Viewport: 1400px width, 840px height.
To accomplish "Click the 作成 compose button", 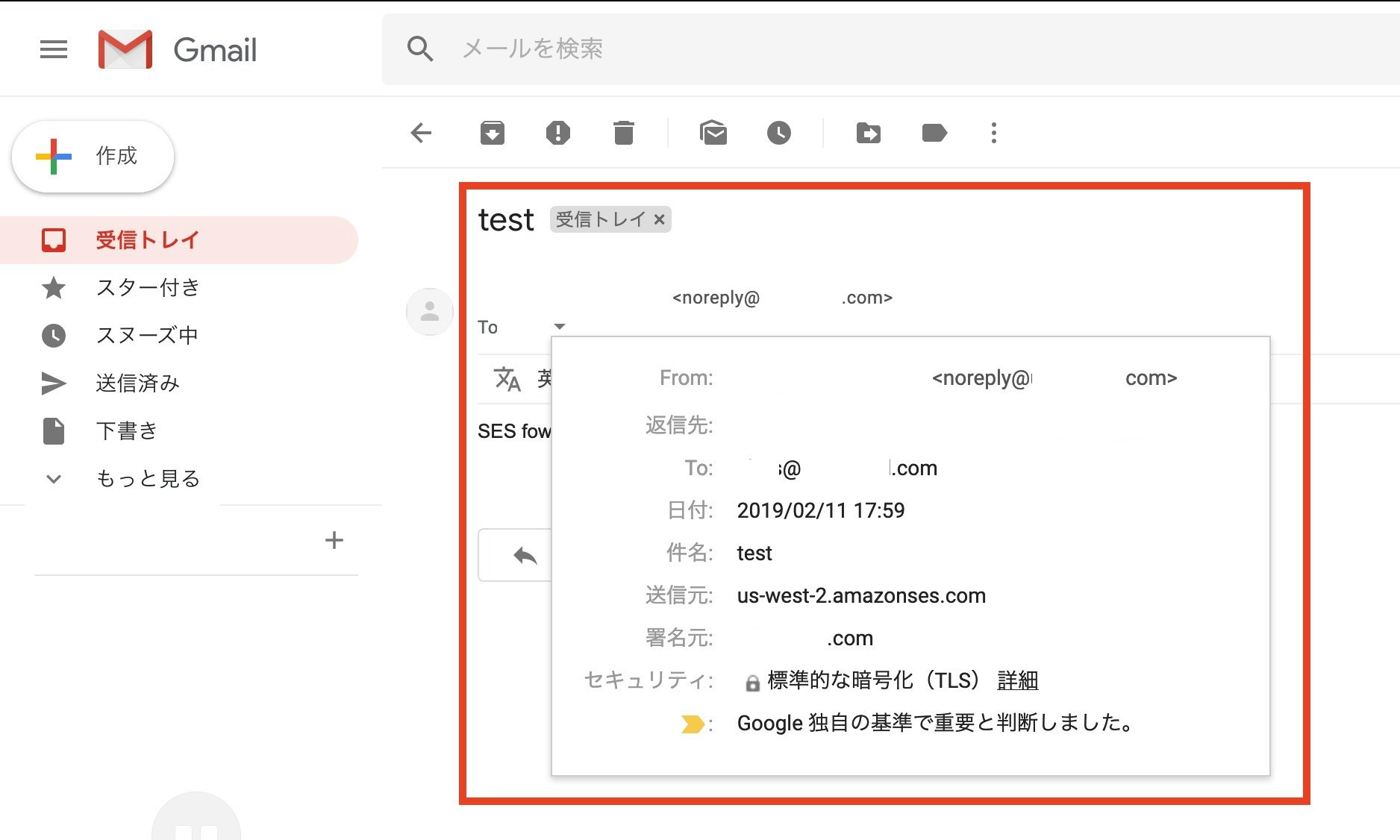I will [93, 157].
